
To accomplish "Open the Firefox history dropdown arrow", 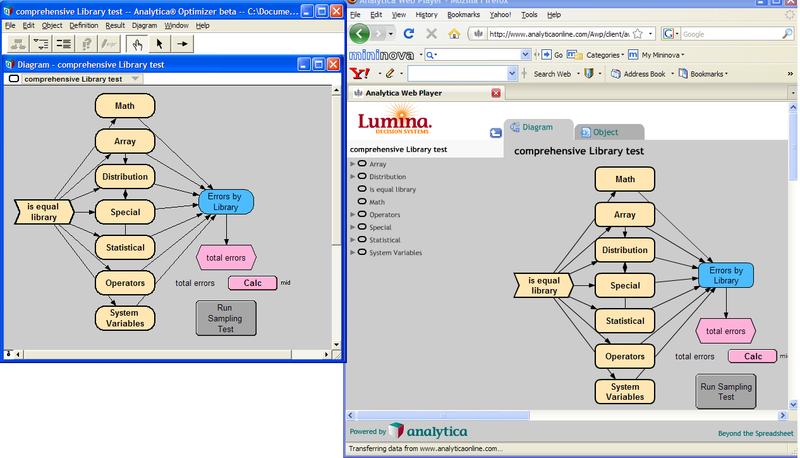I will 391,34.
